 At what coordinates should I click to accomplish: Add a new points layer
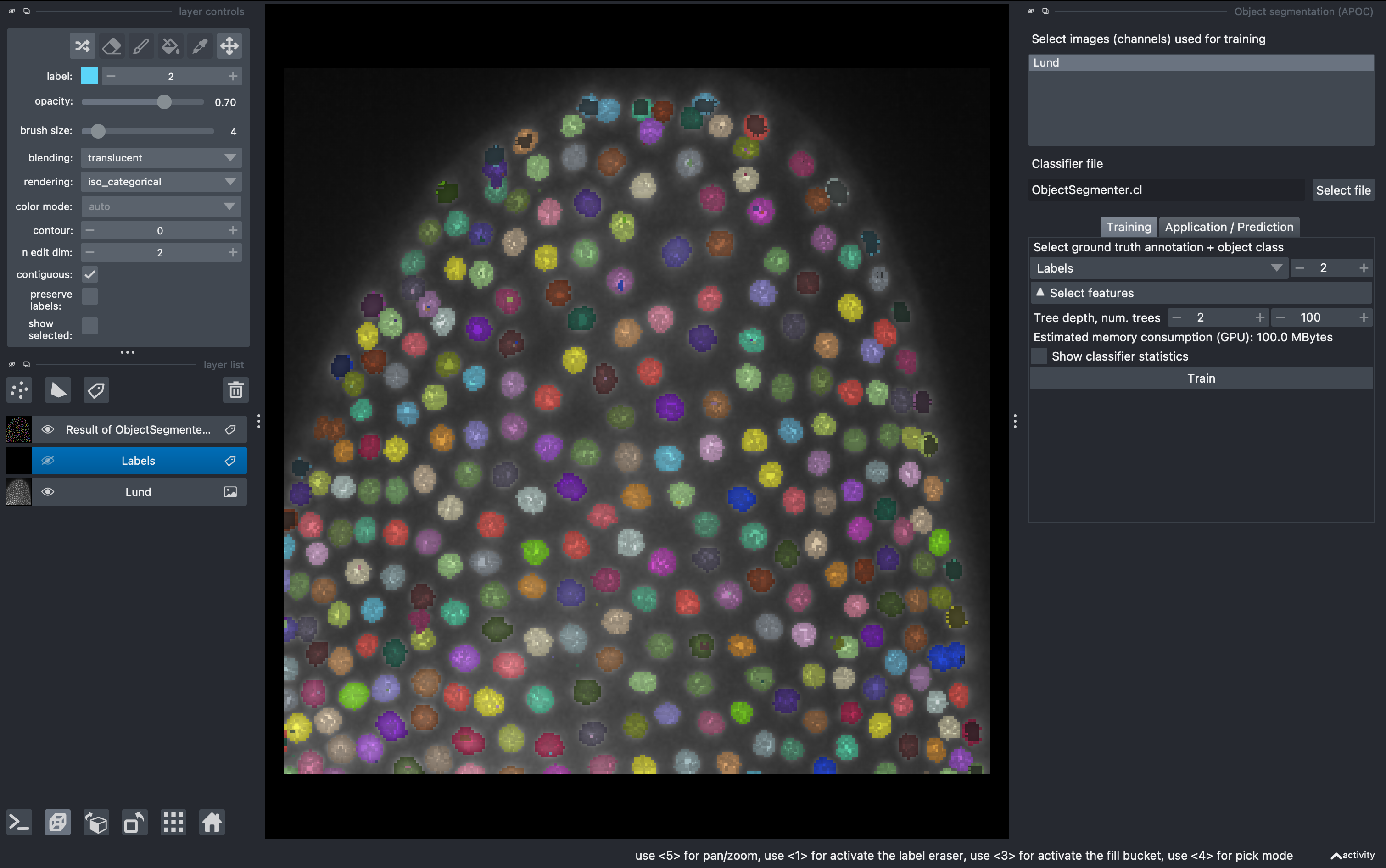tap(20, 390)
